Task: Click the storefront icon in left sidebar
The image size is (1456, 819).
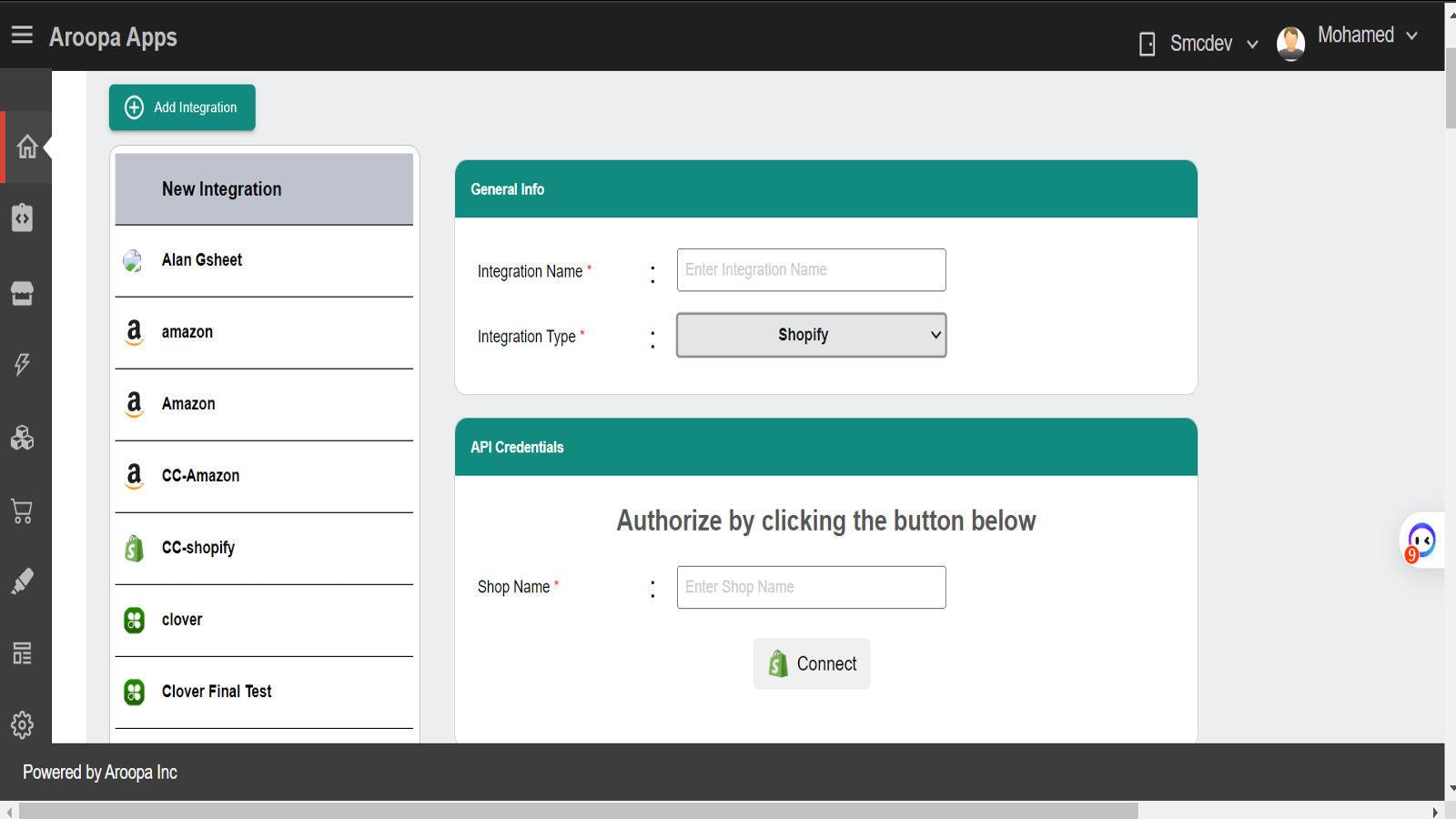Action: [23, 293]
